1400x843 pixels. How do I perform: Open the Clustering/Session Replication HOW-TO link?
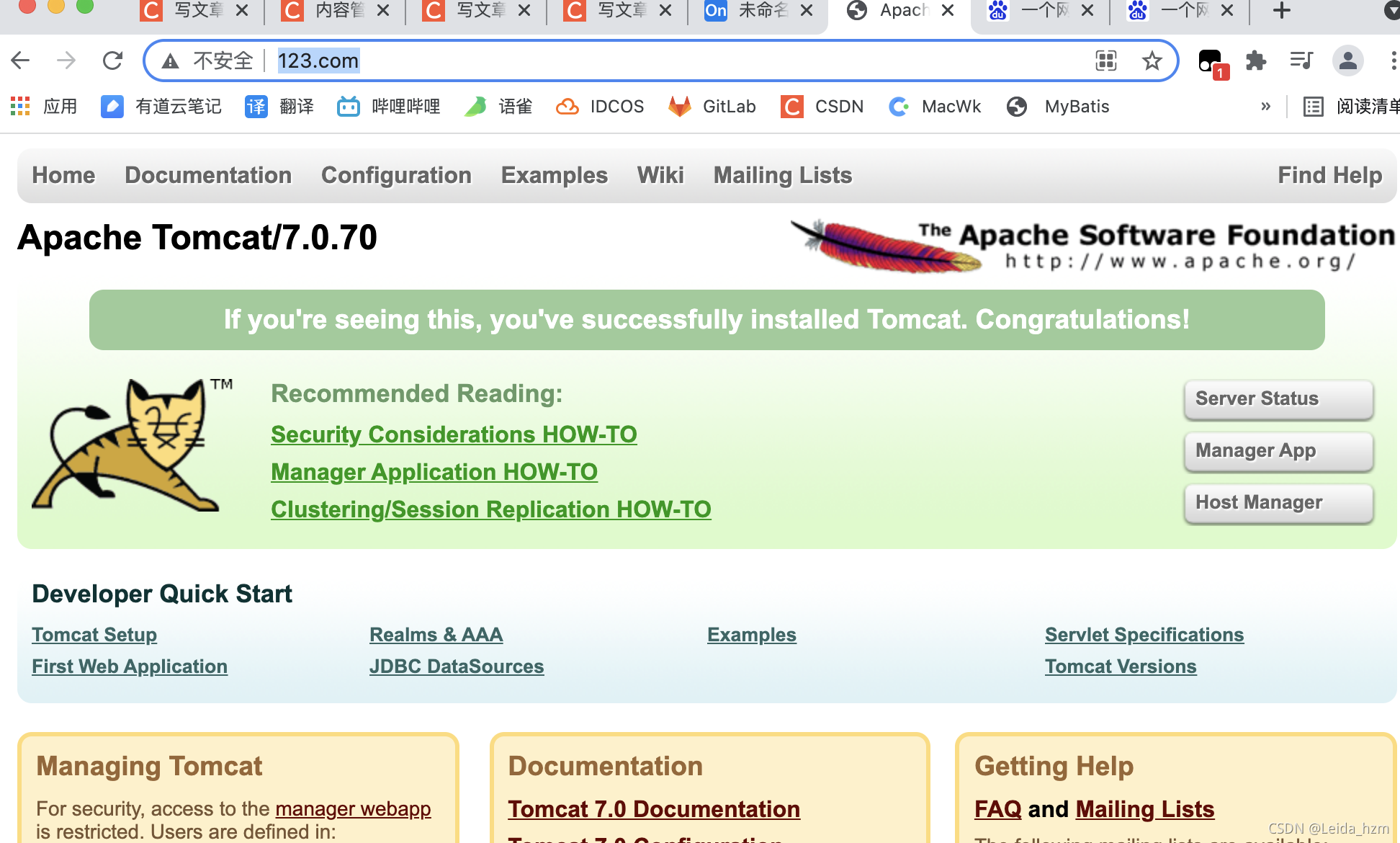pos(491,509)
